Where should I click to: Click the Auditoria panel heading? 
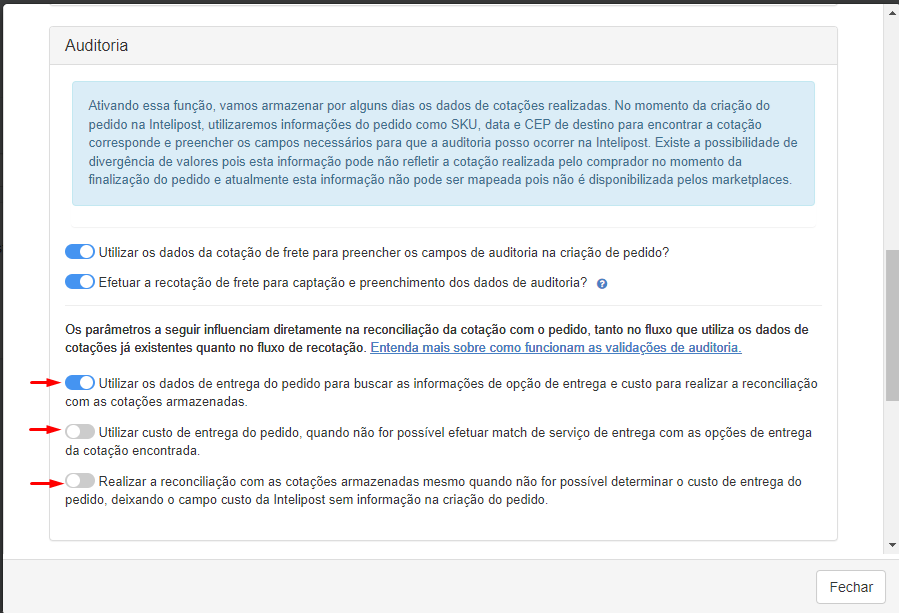[96, 45]
